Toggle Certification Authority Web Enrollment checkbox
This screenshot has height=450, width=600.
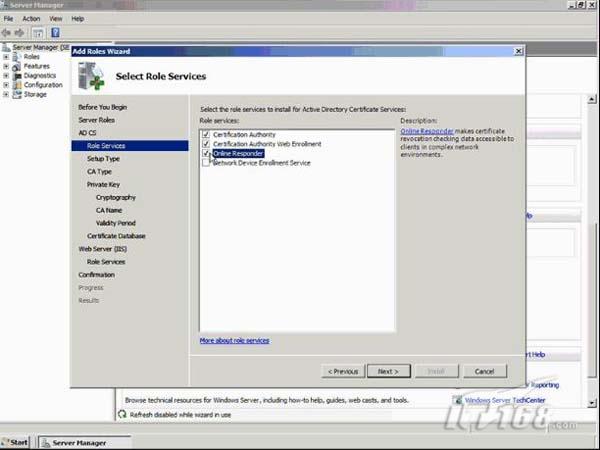(206, 144)
